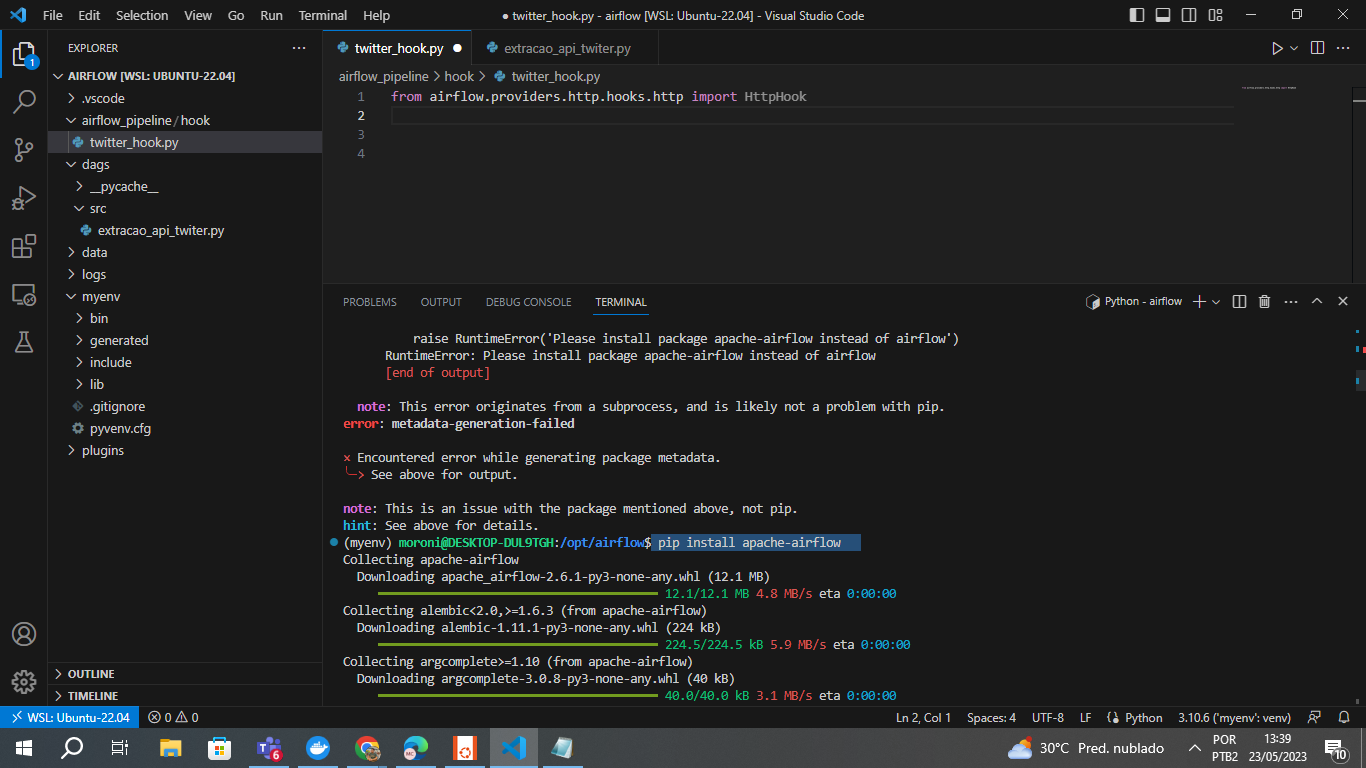Toggle panel layout icon in title bar
This screenshot has width=1366, height=768.
tap(1163, 15)
